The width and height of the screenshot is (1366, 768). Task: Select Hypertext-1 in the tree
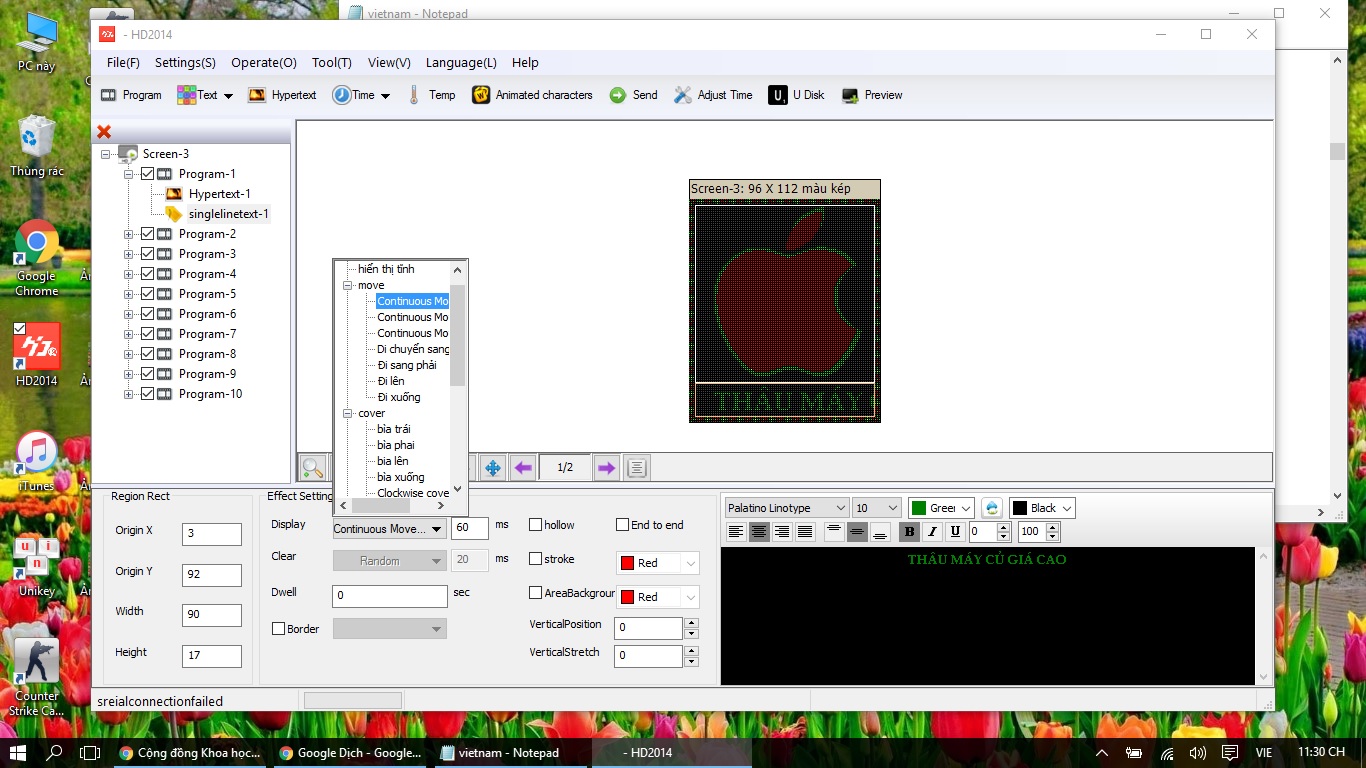pos(220,194)
